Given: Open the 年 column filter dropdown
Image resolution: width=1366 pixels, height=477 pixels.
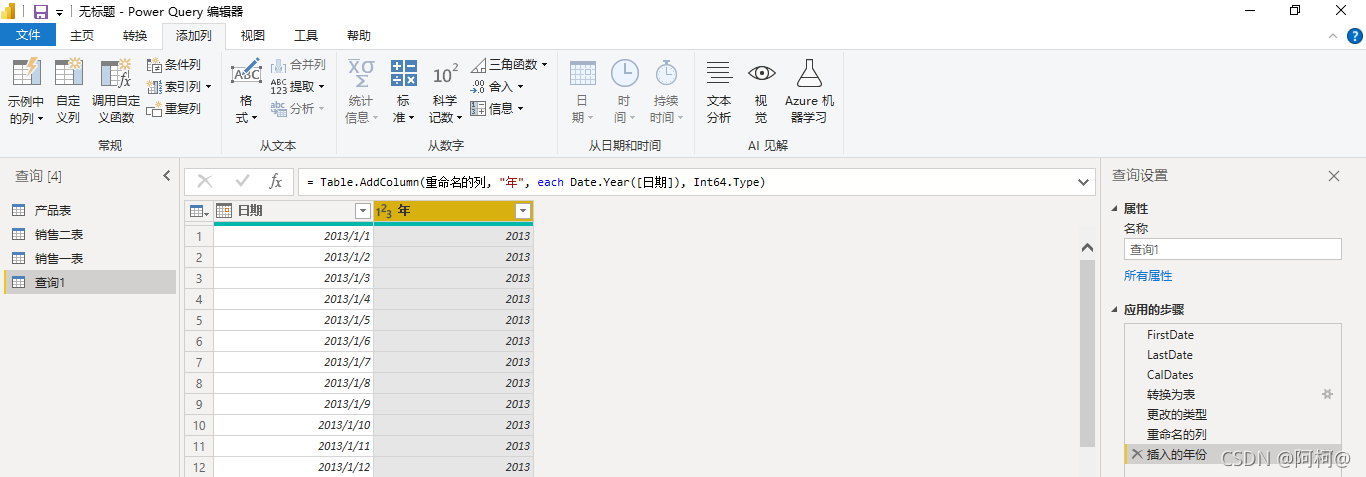Looking at the screenshot, I should [522, 211].
